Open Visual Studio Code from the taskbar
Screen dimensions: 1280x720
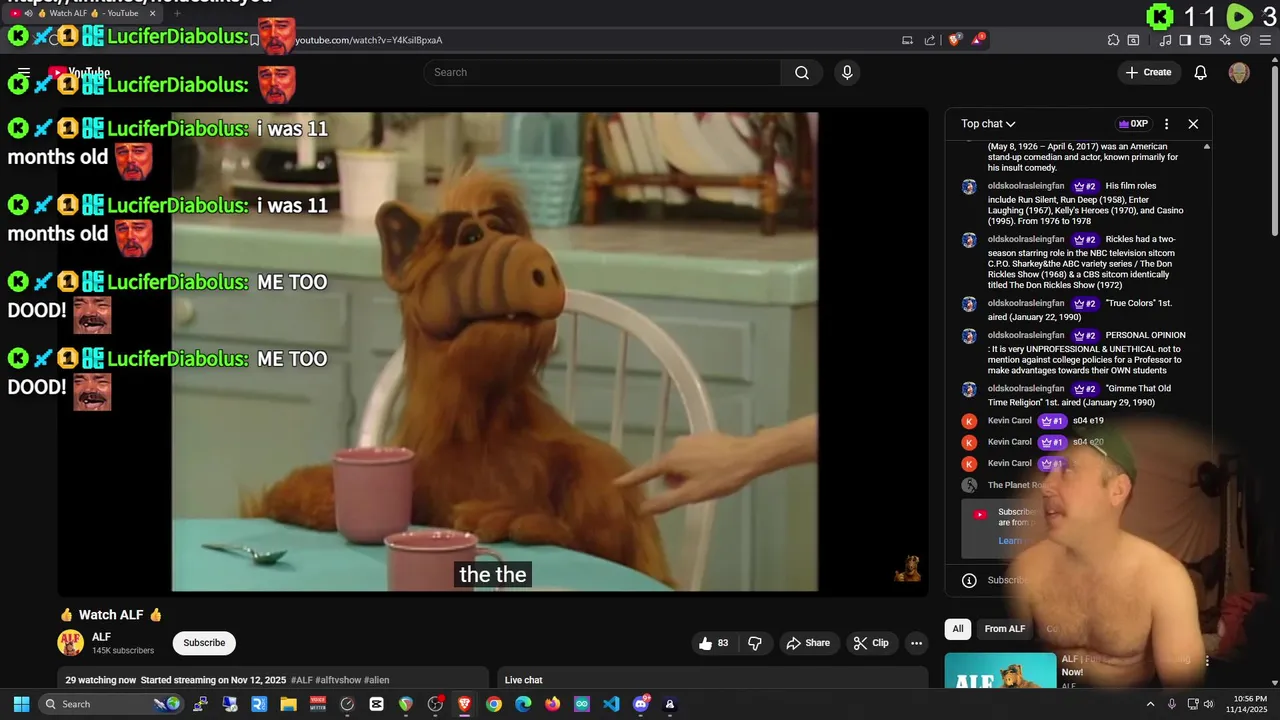tap(611, 704)
